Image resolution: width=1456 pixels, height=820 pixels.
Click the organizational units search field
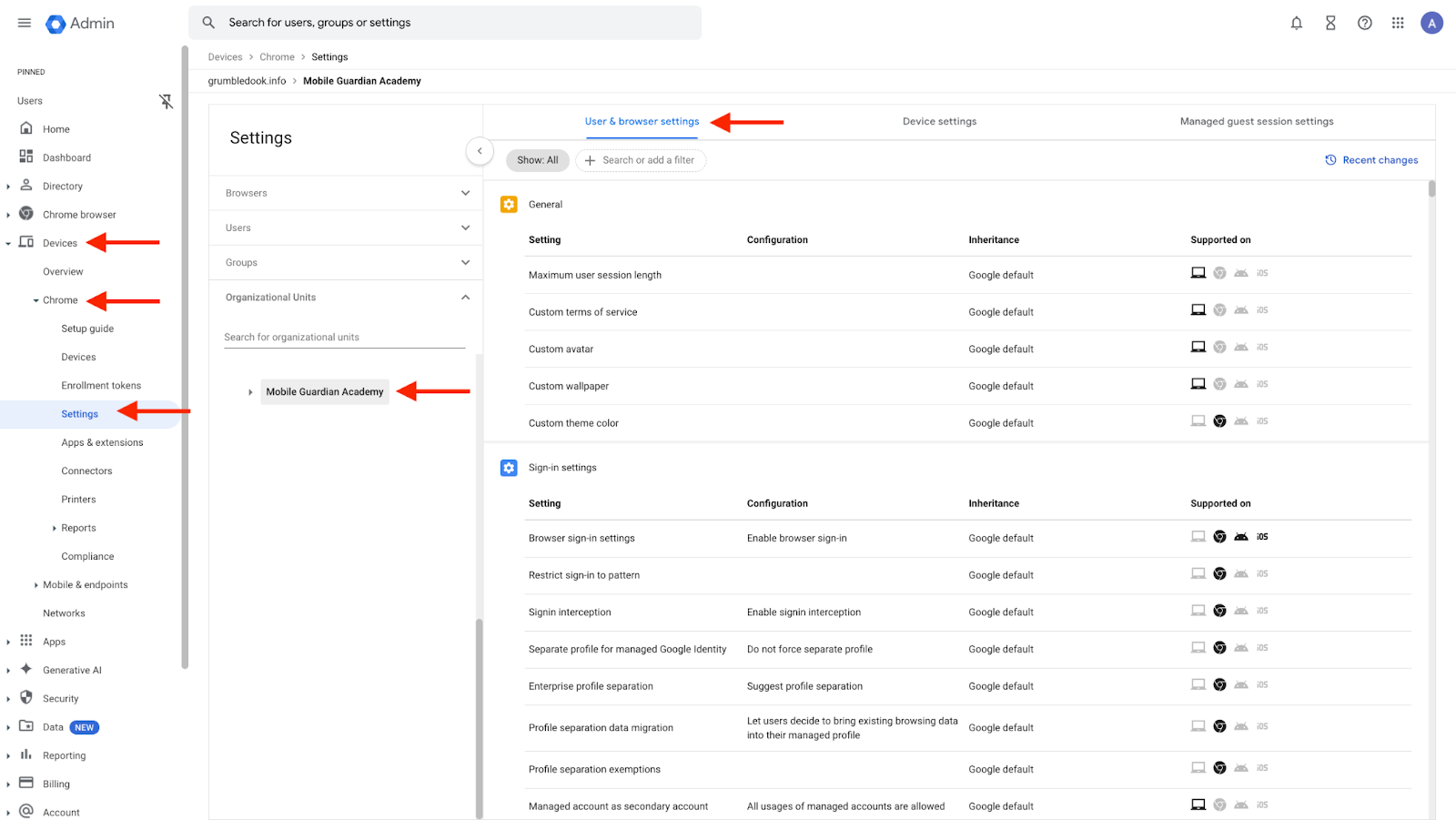(344, 337)
